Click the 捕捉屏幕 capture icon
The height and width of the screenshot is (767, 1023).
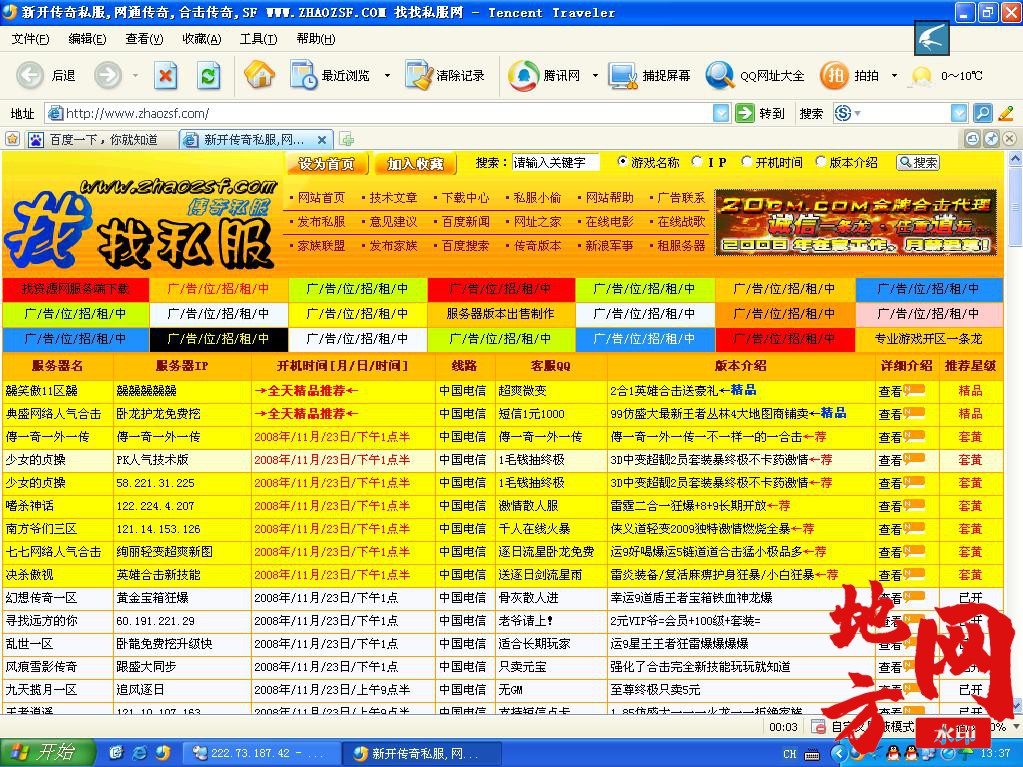coord(623,76)
